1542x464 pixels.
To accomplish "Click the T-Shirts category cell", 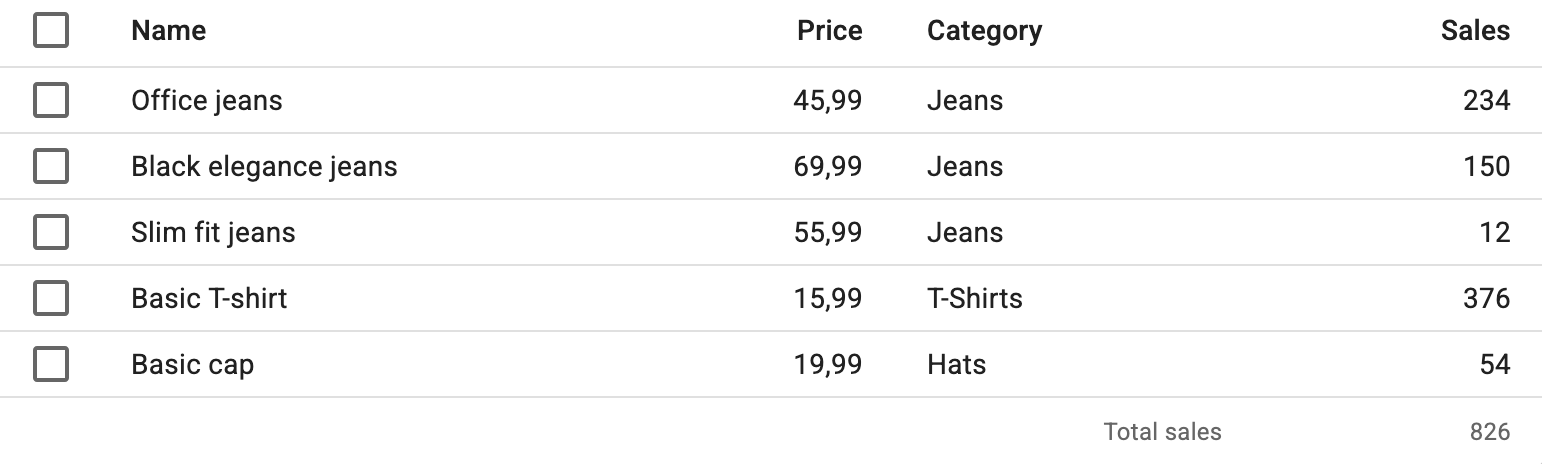I will click(974, 298).
